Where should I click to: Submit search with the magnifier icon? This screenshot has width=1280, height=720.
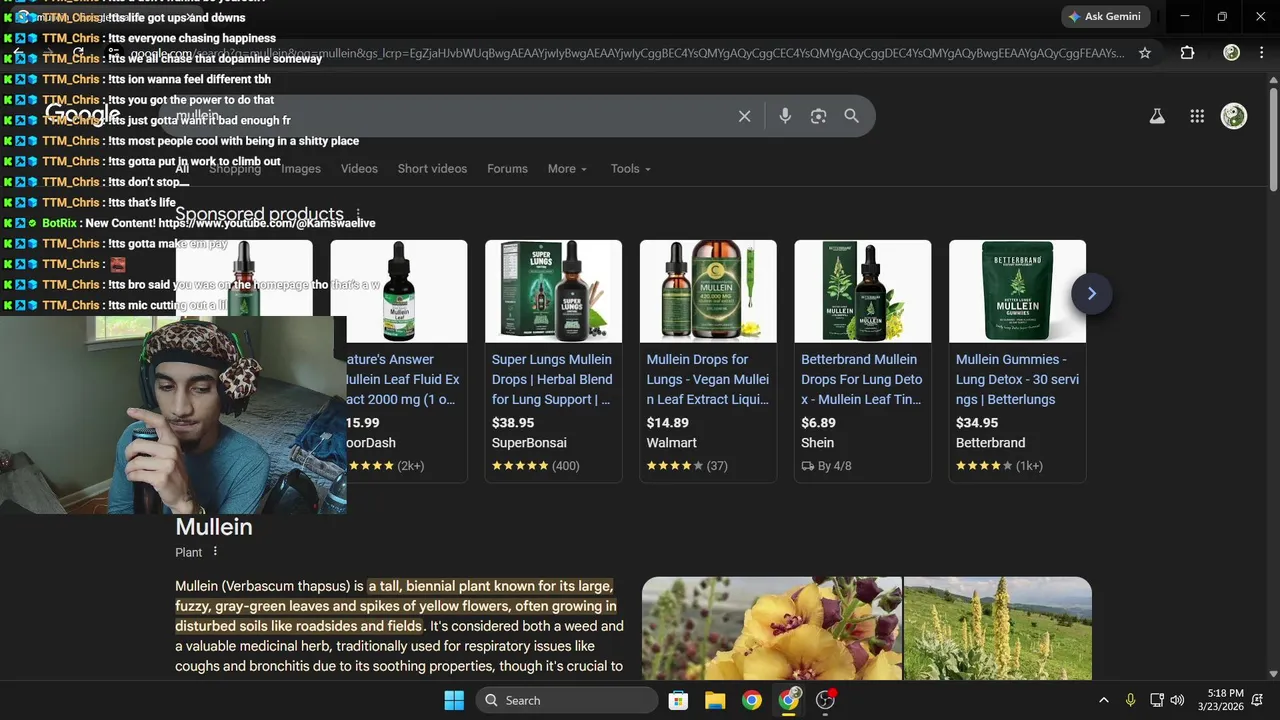point(851,116)
